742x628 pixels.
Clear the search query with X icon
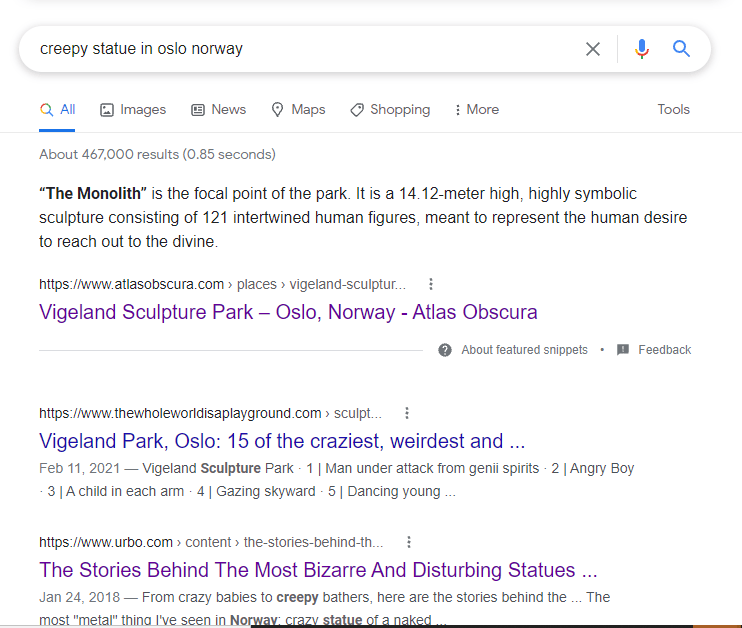click(x=593, y=49)
